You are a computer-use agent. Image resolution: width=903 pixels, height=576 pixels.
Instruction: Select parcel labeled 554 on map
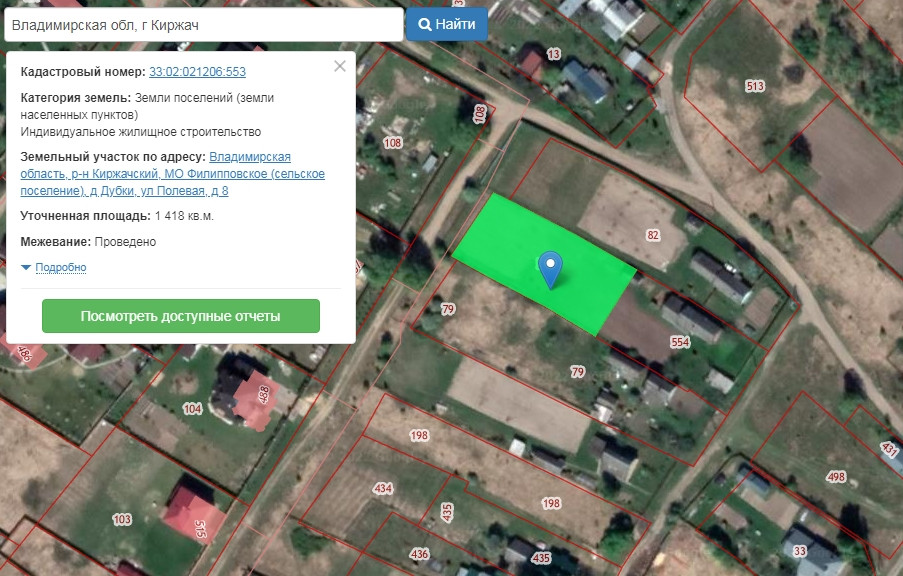coord(680,342)
